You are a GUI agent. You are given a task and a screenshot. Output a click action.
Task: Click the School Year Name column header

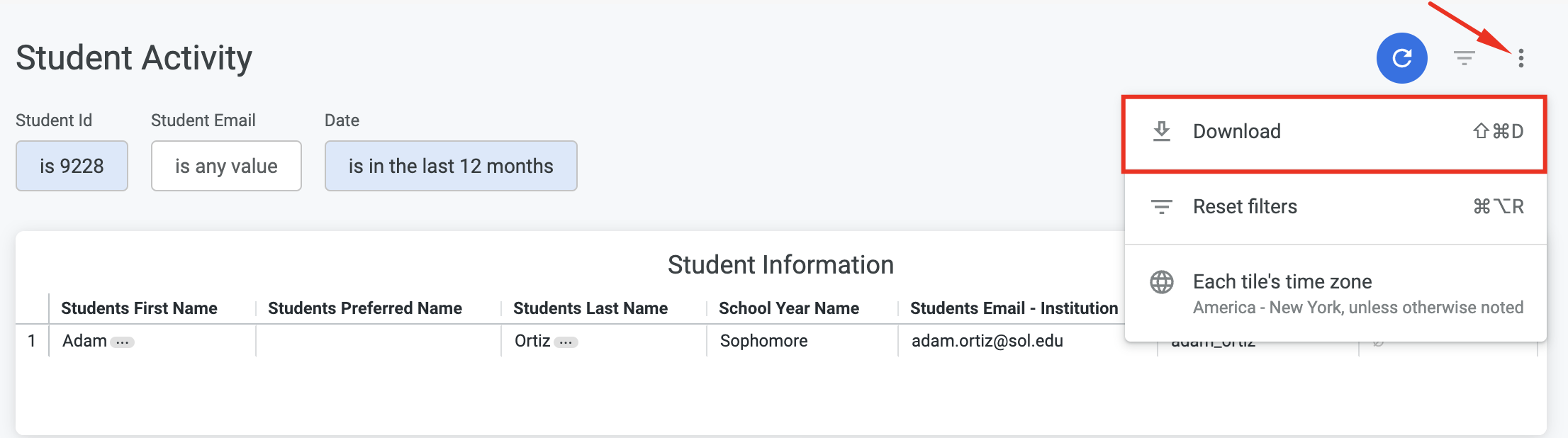coord(789,308)
